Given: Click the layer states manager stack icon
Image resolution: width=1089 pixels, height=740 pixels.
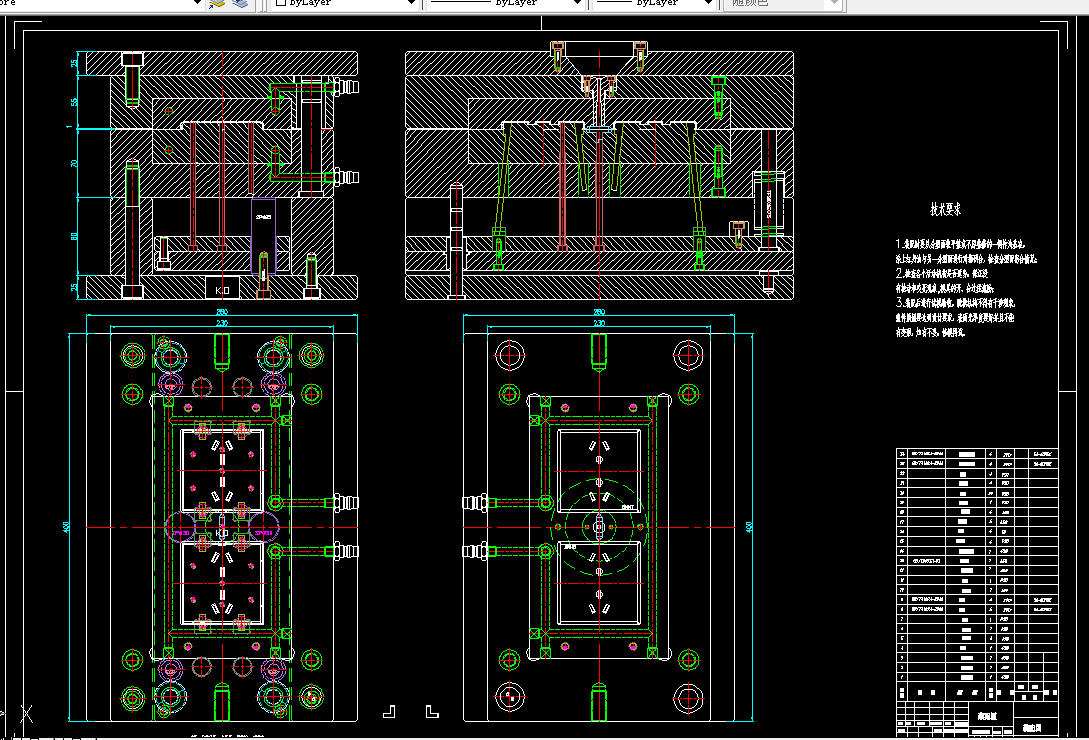Looking at the screenshot, I should click(239, 3).
